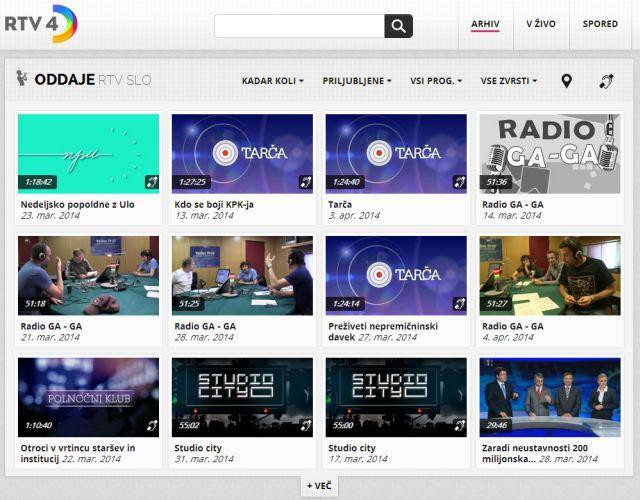
Task: Click share icon on Polnočni klub thumbnail
Action: tap(151, 425)
